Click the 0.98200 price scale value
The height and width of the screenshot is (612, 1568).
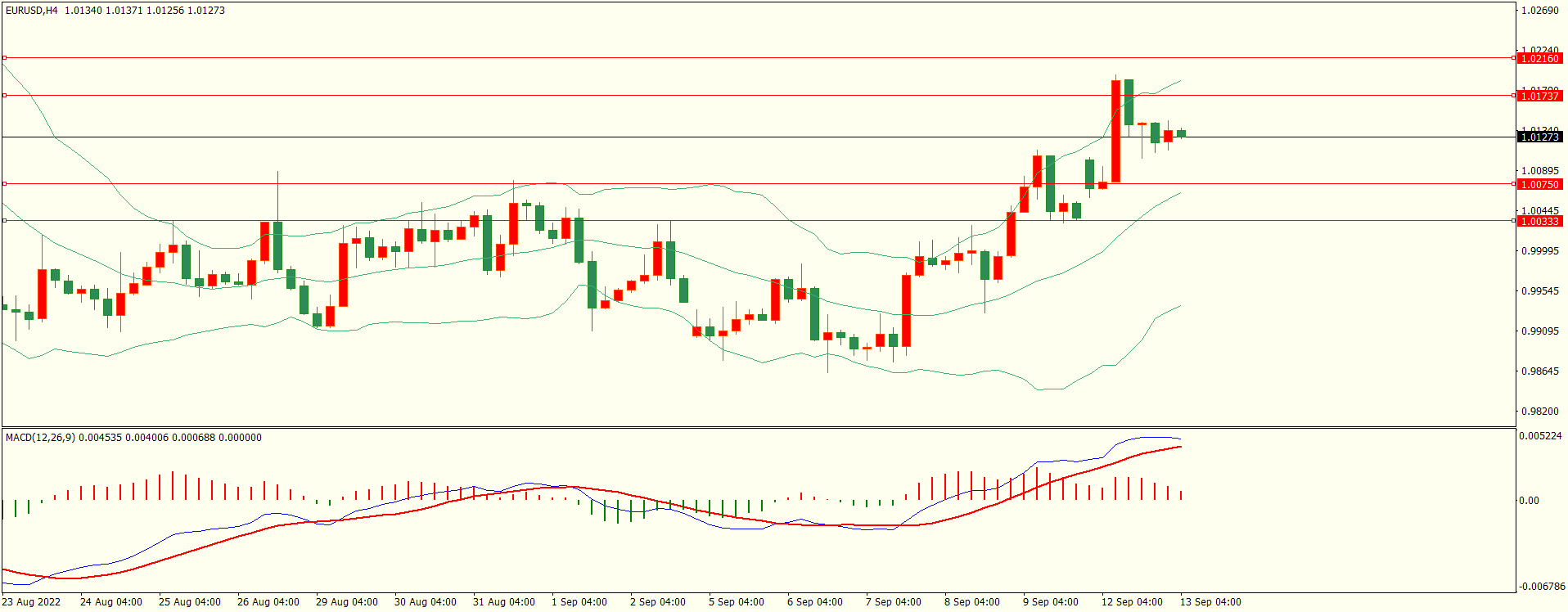(x=1539, y=412)
